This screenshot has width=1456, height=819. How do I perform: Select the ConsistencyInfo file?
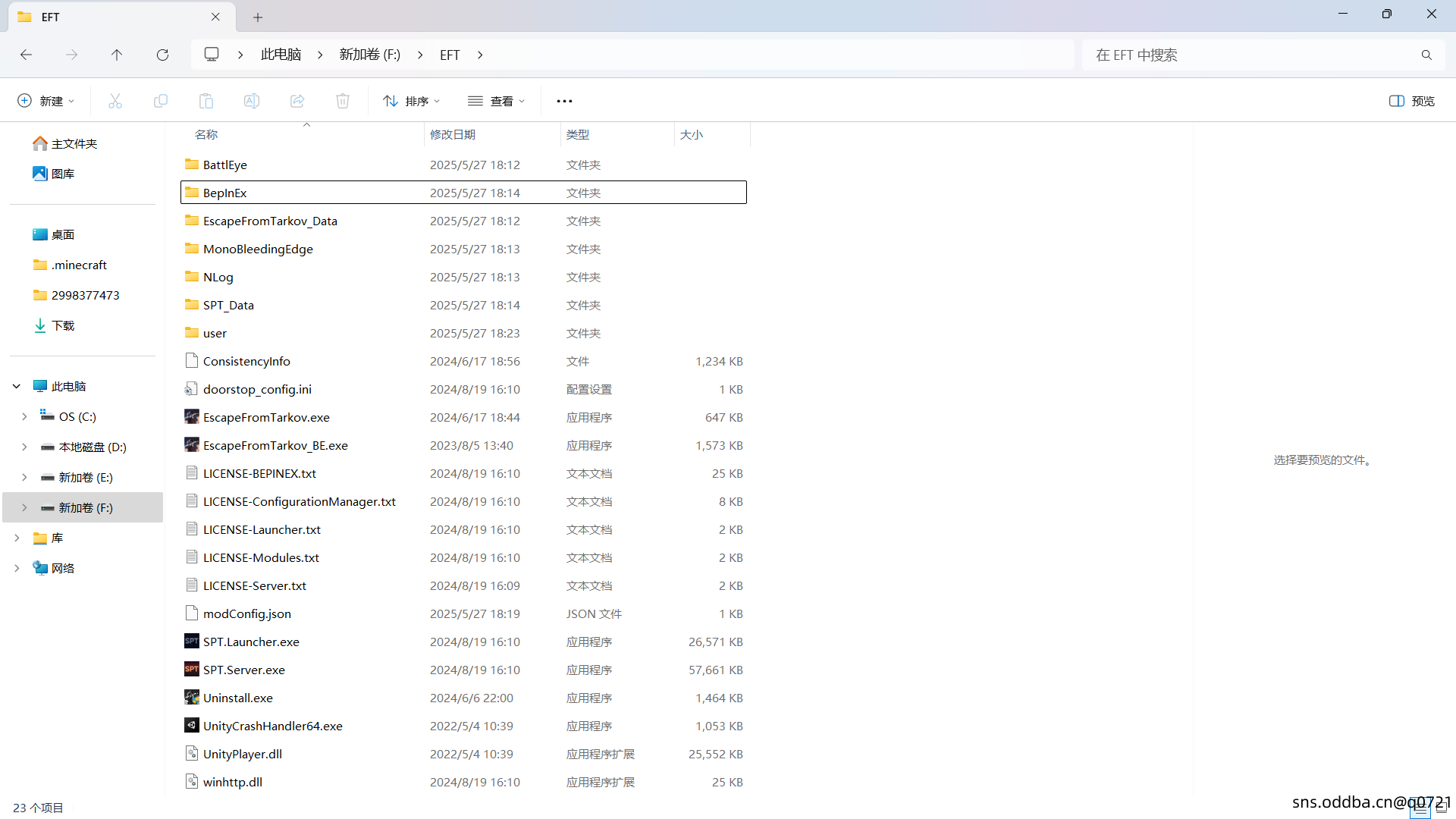click(x=463, y=361)
